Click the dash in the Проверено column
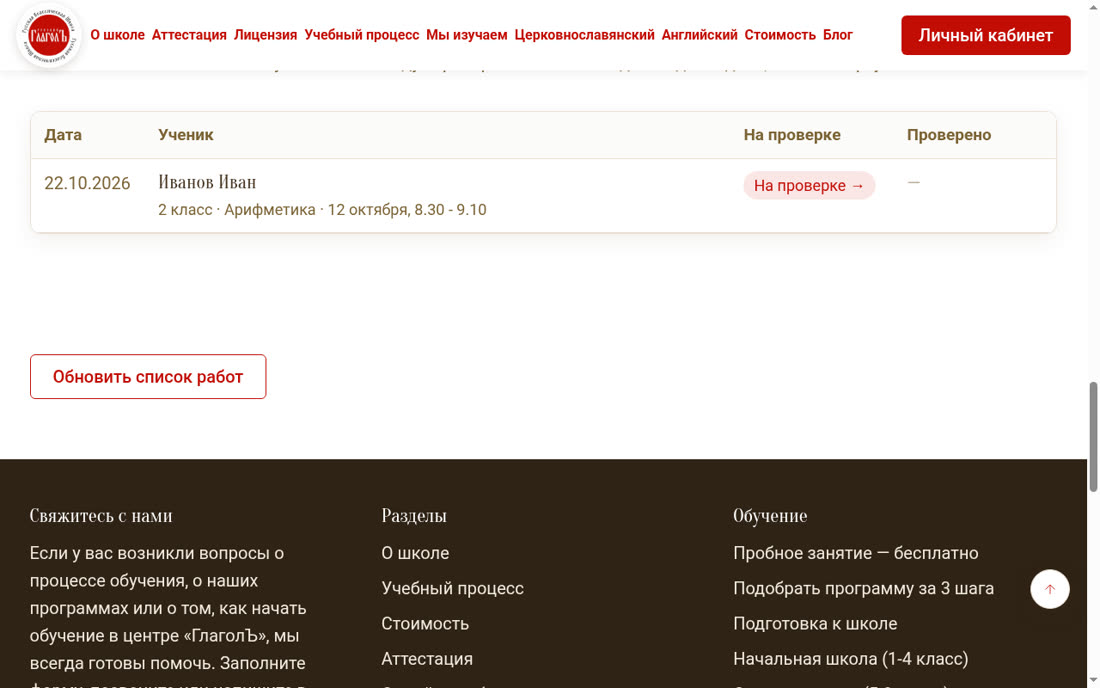Image resolution: width=1100 pixels, height=688 pixels. (913, 182)
